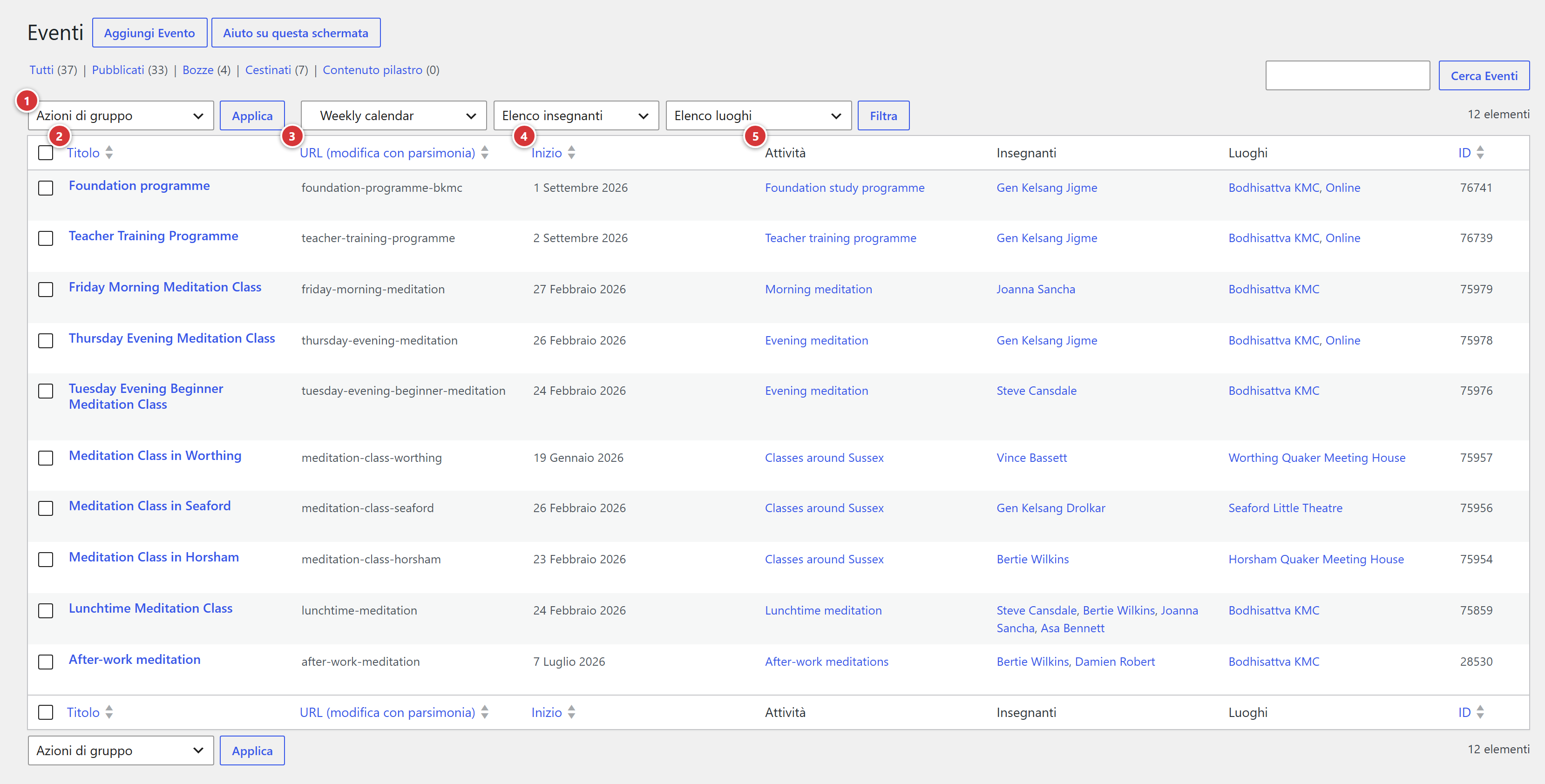
Task: Open the top Azioni di gruppo dropdown
Action: click(x=121, y=116)
